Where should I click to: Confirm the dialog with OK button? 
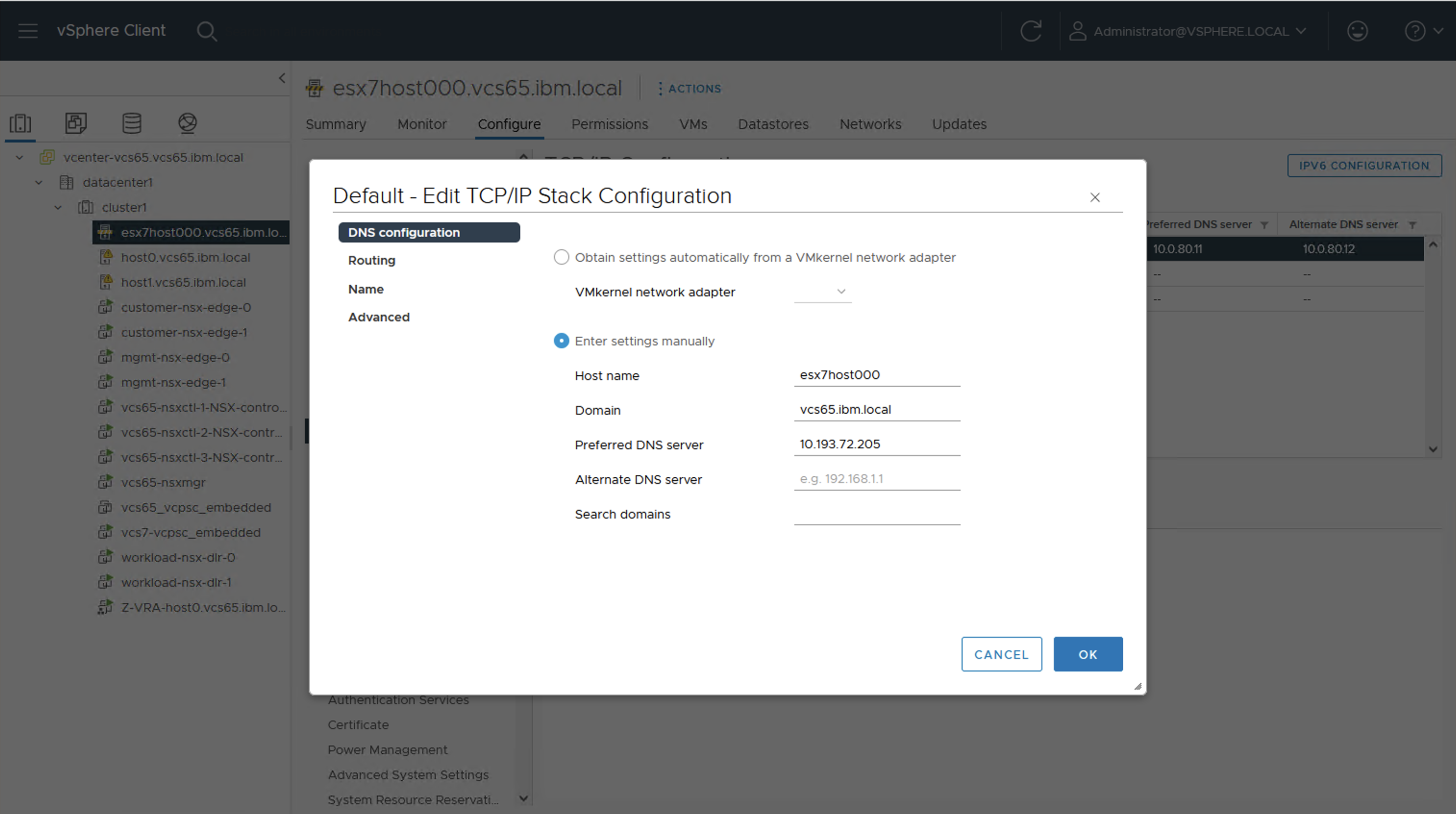coord(1088,654)
